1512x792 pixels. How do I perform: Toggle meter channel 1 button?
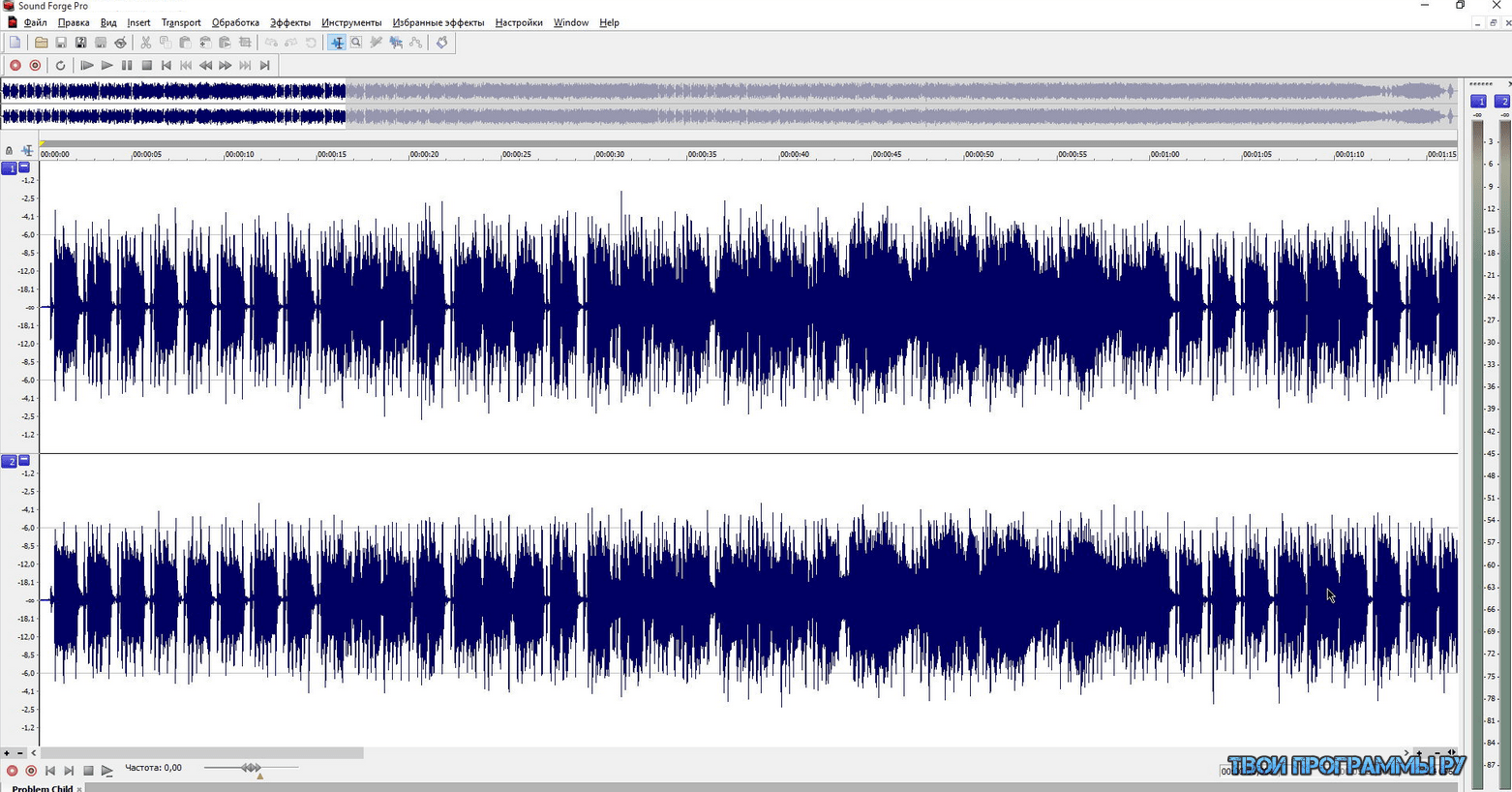tap(1479, 102)
